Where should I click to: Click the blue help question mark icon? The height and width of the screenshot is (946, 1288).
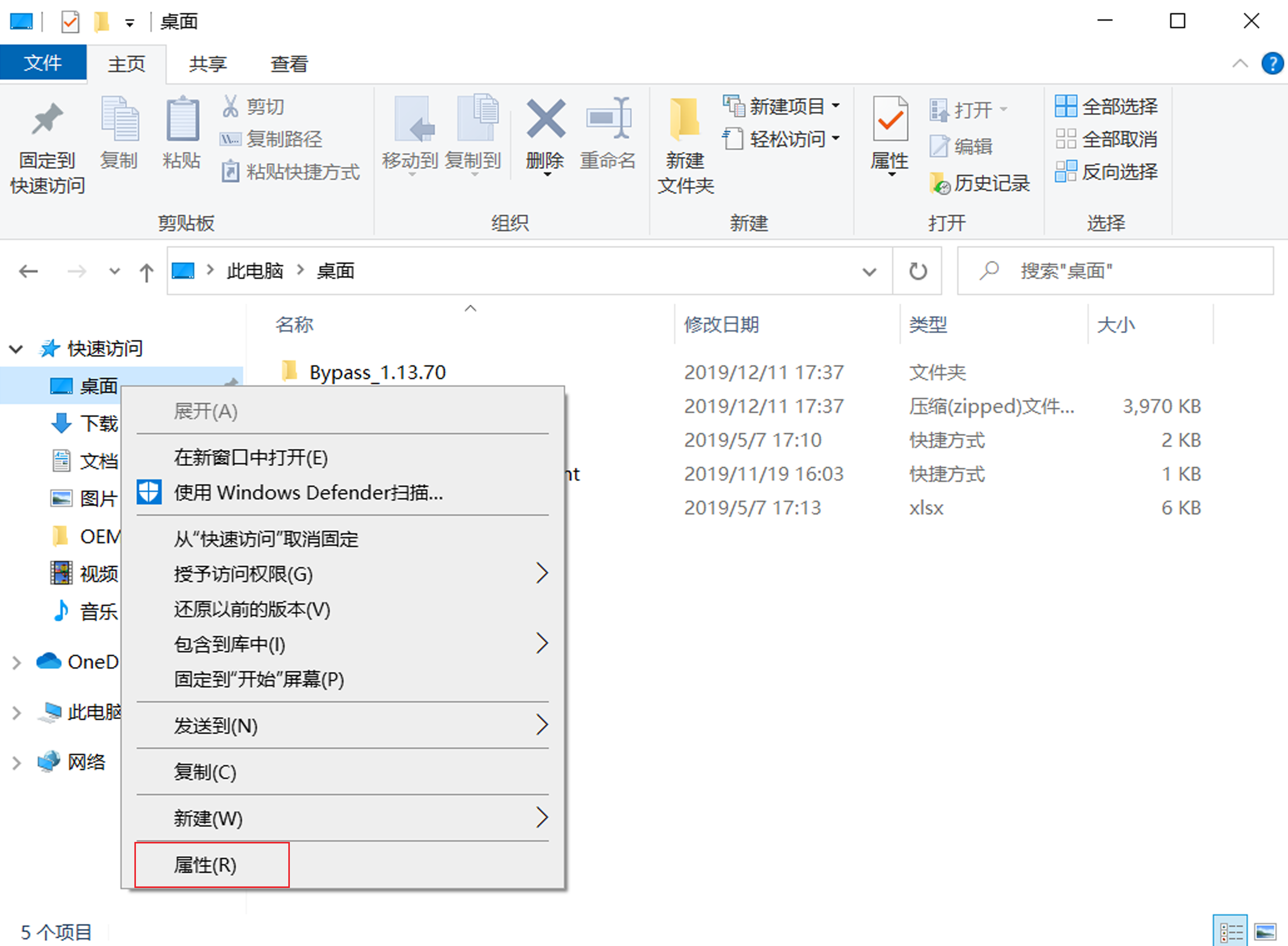pos(1272,63)
